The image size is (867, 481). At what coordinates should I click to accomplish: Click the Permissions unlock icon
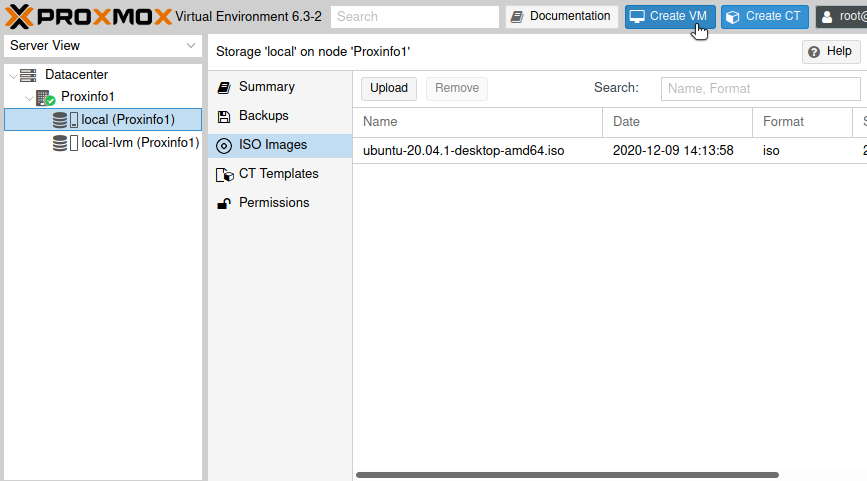pyautogui.click(x=224, y=204)
